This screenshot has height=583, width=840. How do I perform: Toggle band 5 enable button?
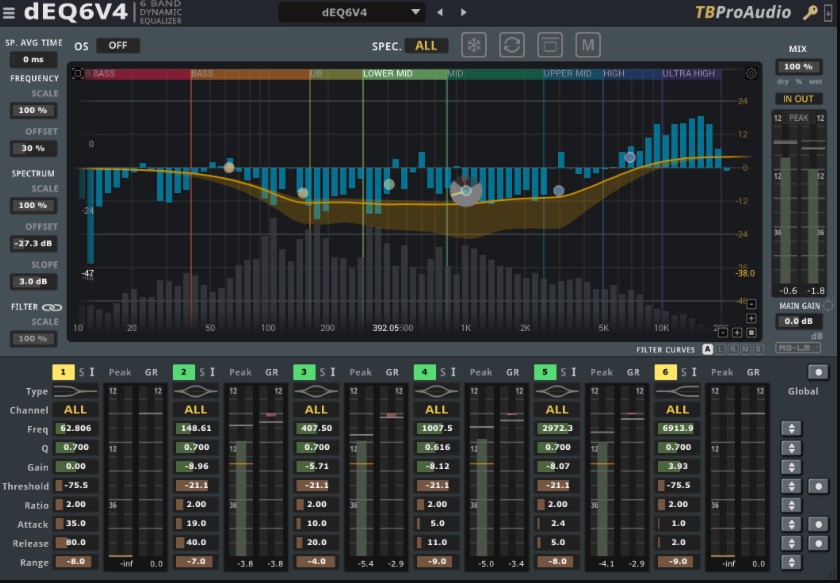pos(545,372)
